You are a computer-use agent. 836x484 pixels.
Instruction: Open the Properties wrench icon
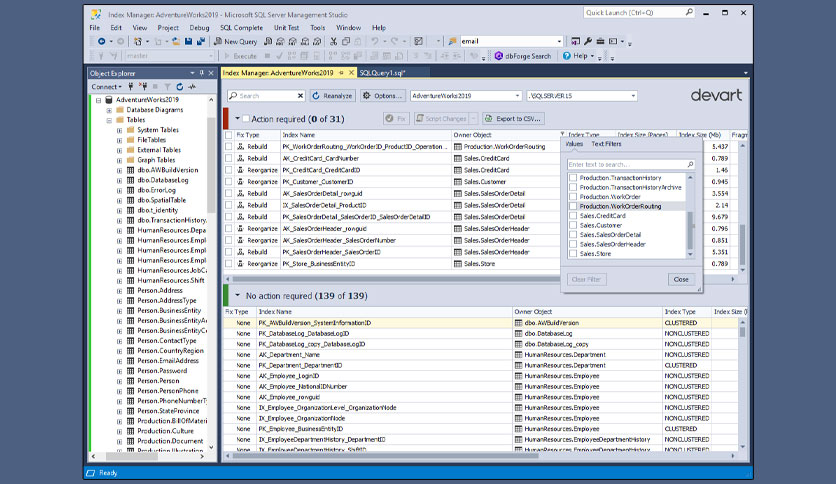[588, 41]
